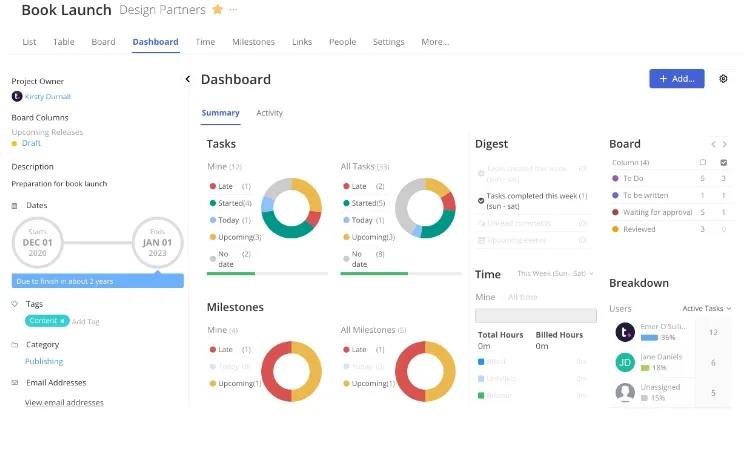Click Tasks completed this week digest entry
Image resolution: width=744 pixels, height=451 pixels.
533,201
